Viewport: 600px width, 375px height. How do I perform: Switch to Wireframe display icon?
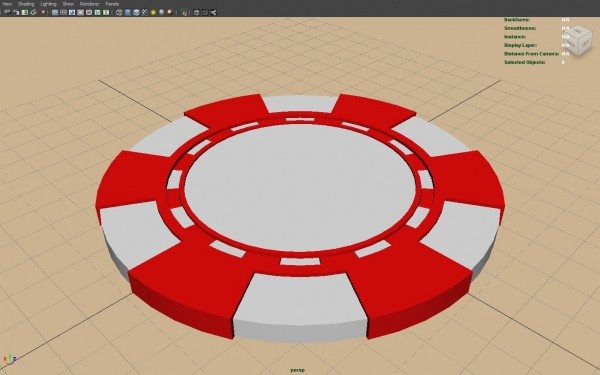pyautogui.click(x=119, y=12)
